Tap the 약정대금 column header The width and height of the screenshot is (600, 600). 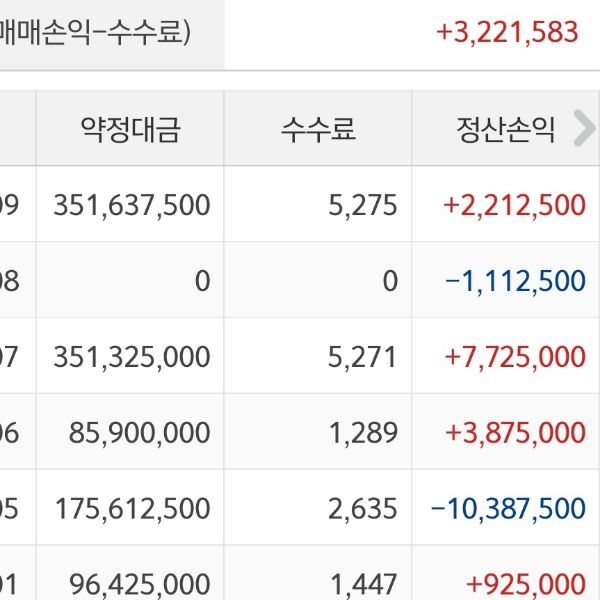point(130,129)
